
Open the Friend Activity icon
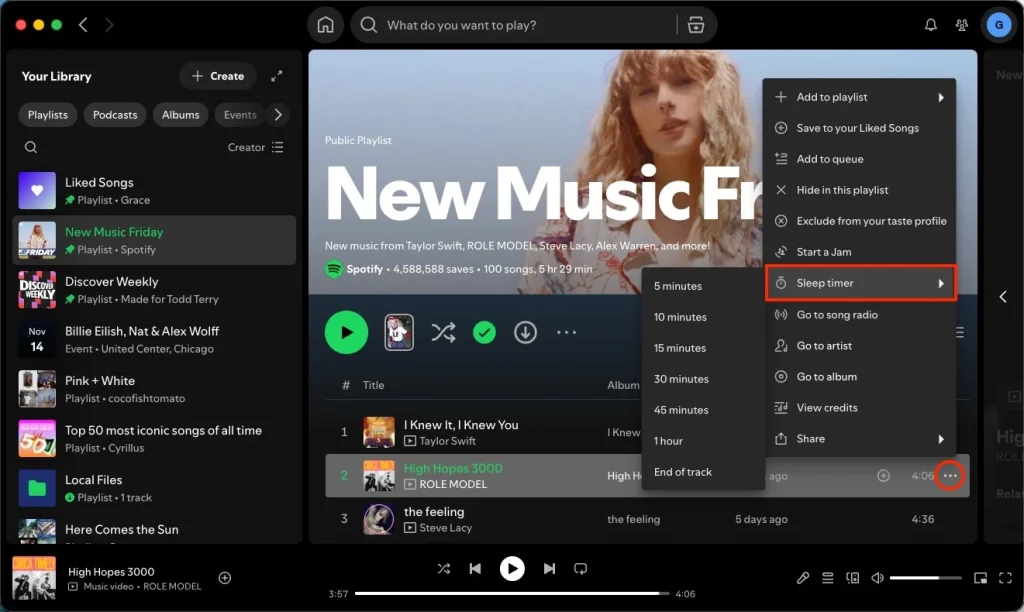[x=962, y=25]
